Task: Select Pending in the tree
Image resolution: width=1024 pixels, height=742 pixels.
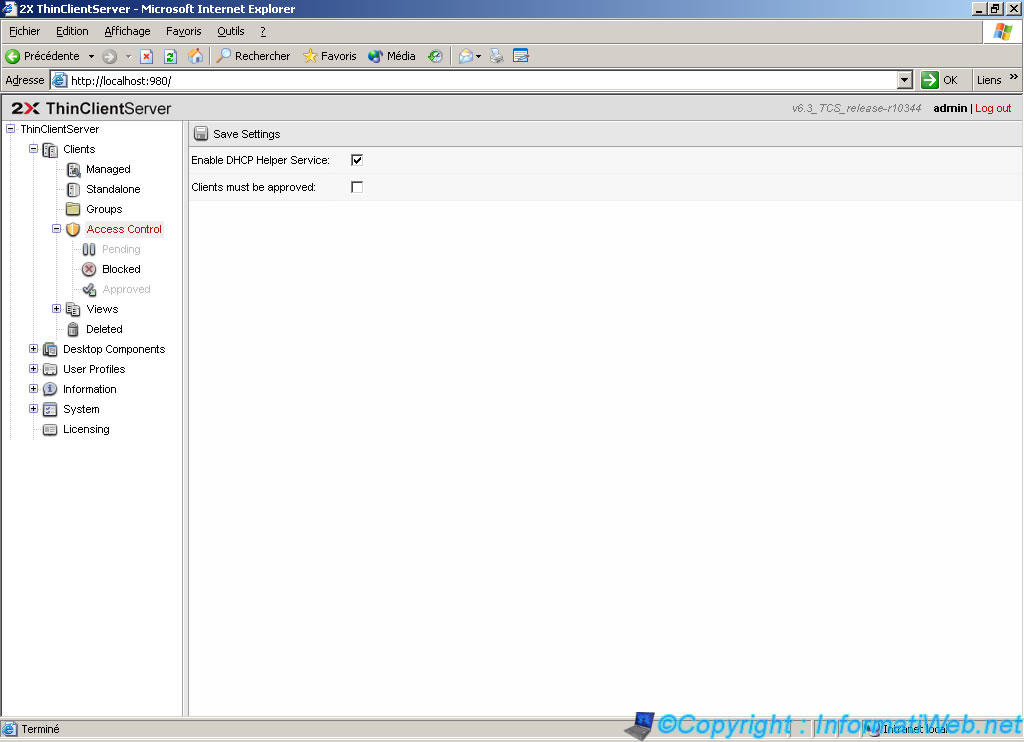Action: click(x=121, y=250)
